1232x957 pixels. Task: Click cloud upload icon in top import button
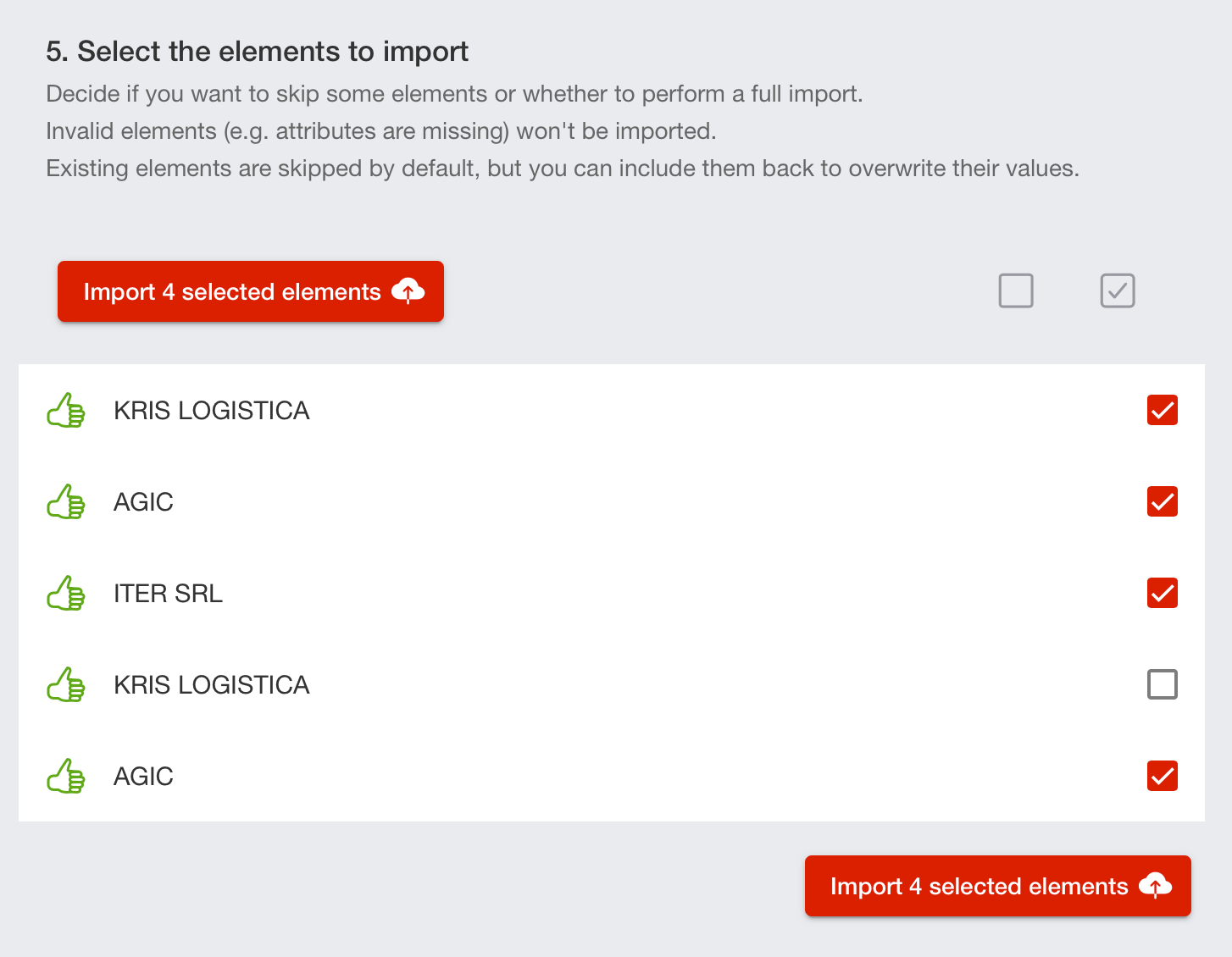(408, 291)
